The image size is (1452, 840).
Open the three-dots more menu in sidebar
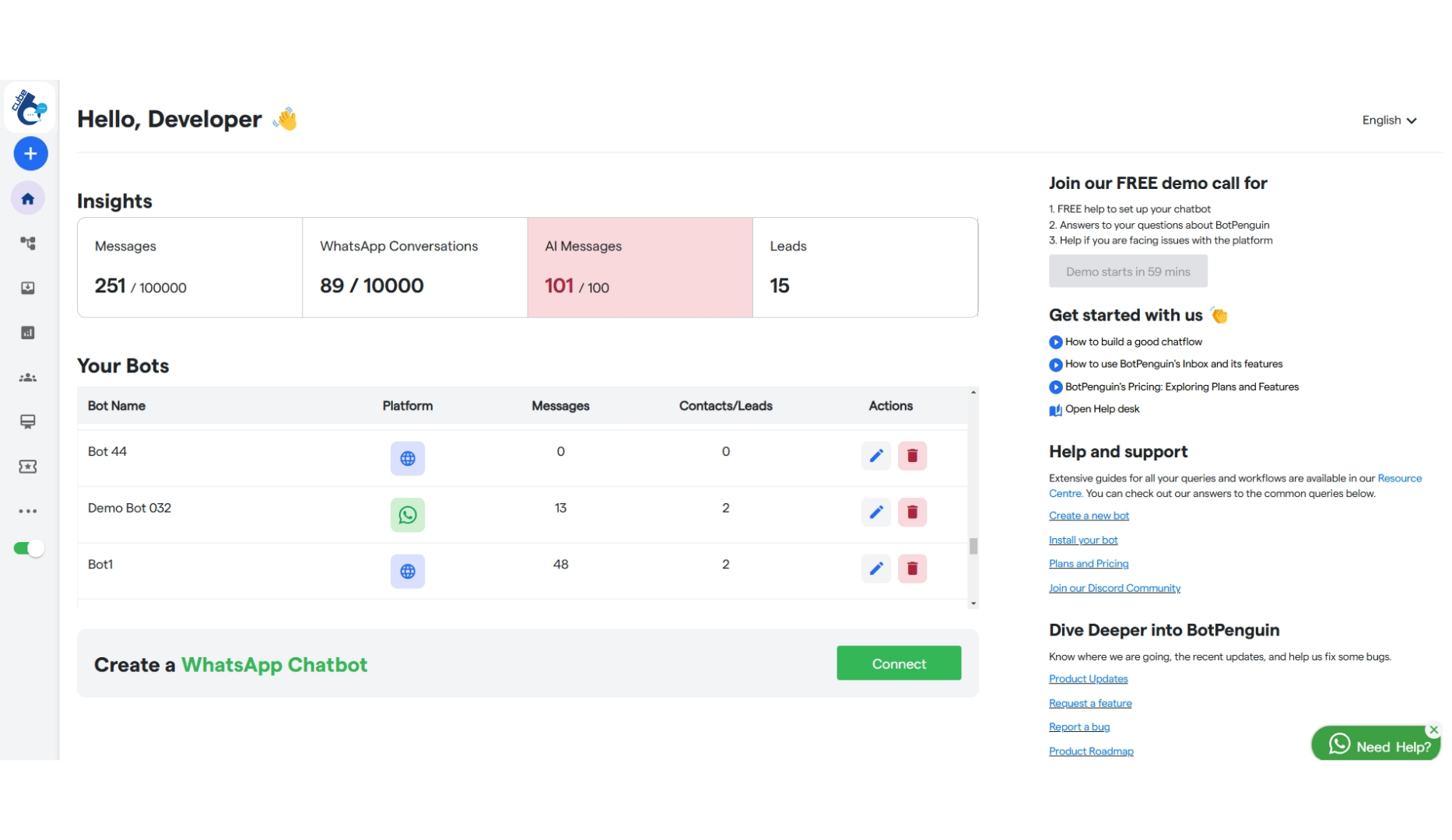(28, 512)
